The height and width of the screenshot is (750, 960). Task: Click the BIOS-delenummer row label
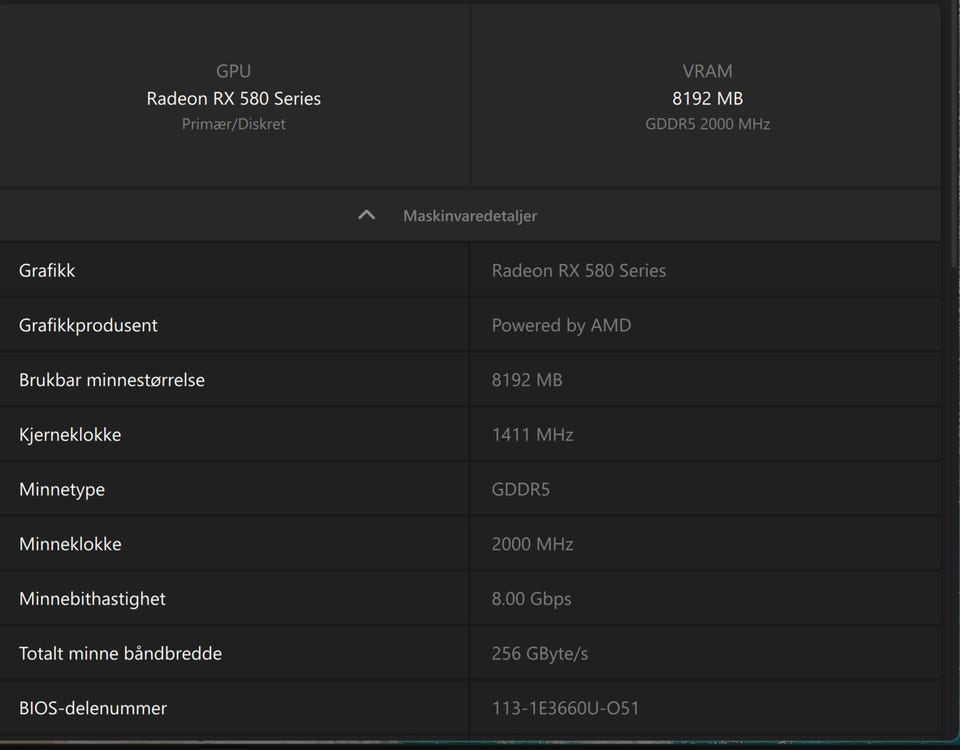pyautogui.click(x=93, y=708)
